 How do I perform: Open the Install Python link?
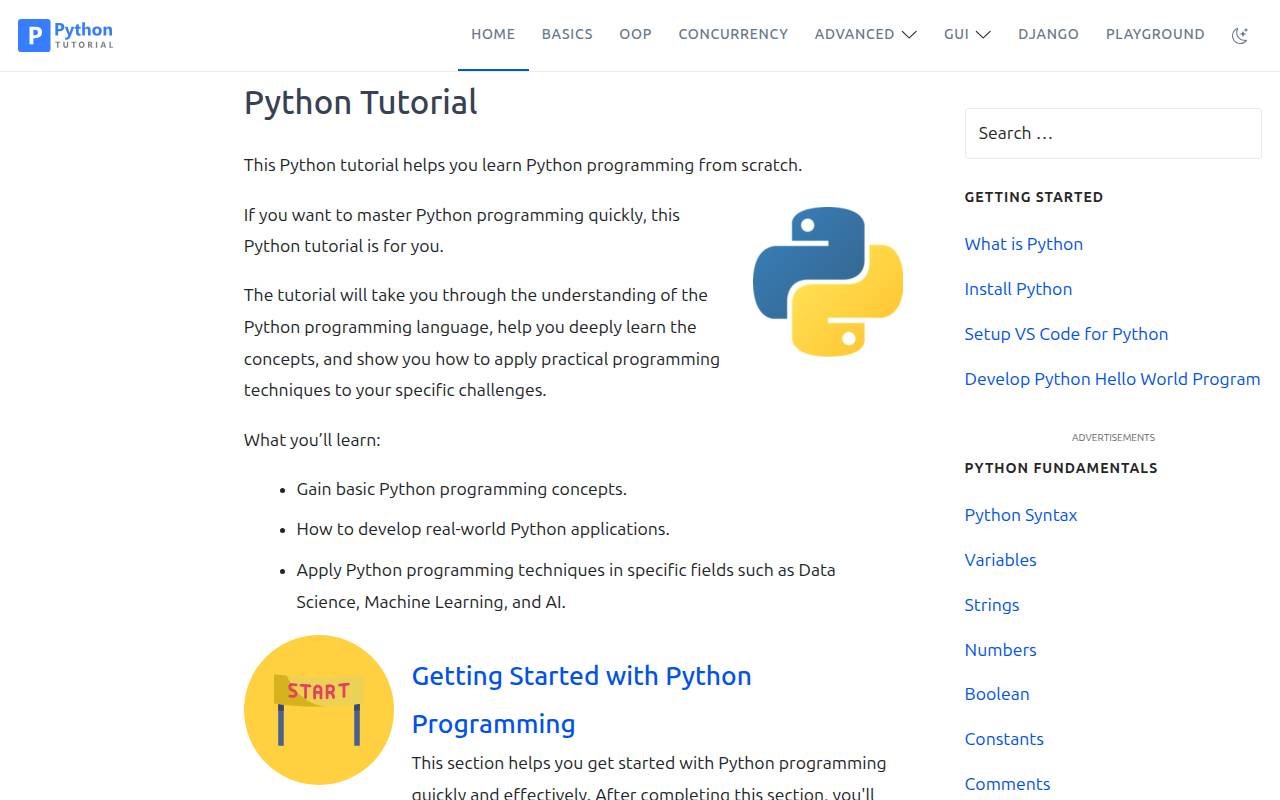pos(1018,289)
